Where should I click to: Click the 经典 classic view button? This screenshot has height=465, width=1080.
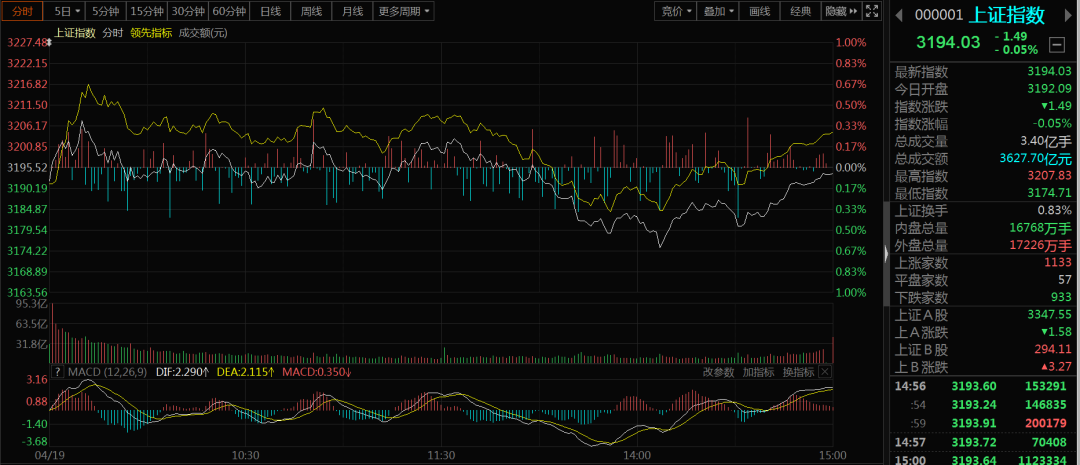click(x=801, y=11)
